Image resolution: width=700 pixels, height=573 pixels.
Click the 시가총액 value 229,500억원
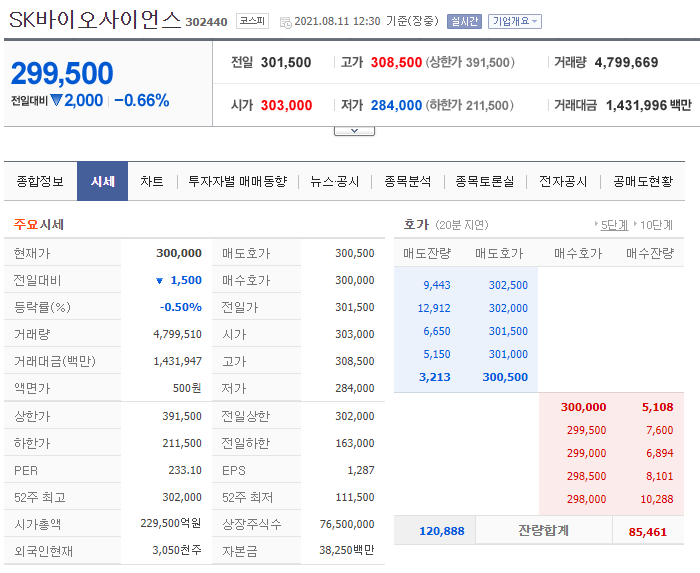point(171,523)
